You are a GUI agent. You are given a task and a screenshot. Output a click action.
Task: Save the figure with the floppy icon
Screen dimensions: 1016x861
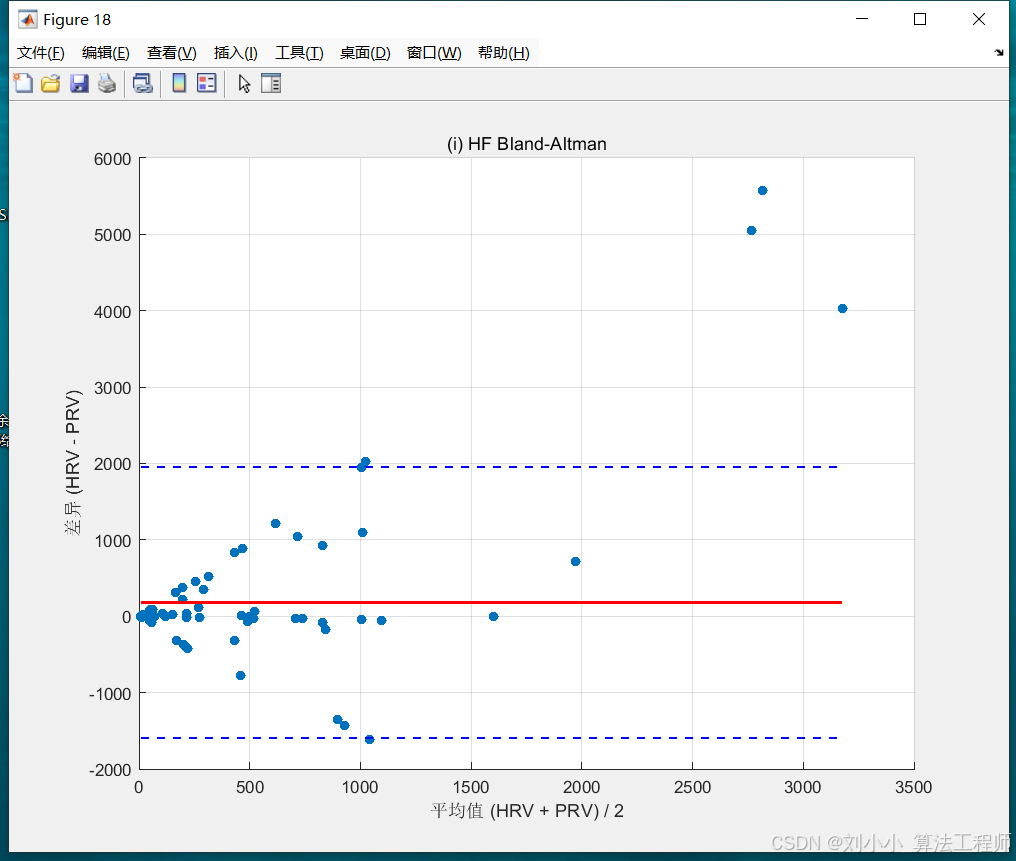point(79,84)
